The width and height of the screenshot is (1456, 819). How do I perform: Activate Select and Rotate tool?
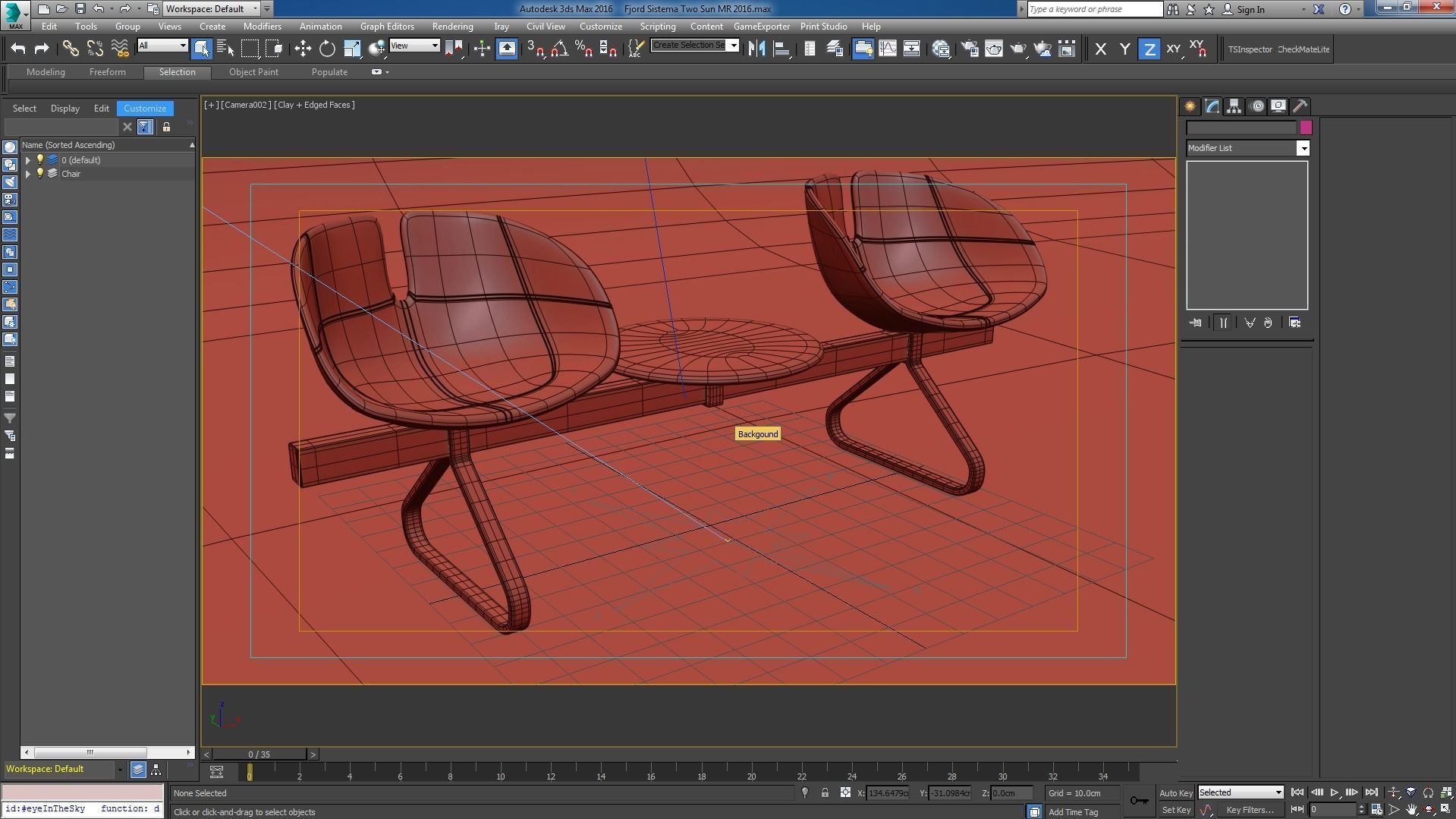pos(327,49)
